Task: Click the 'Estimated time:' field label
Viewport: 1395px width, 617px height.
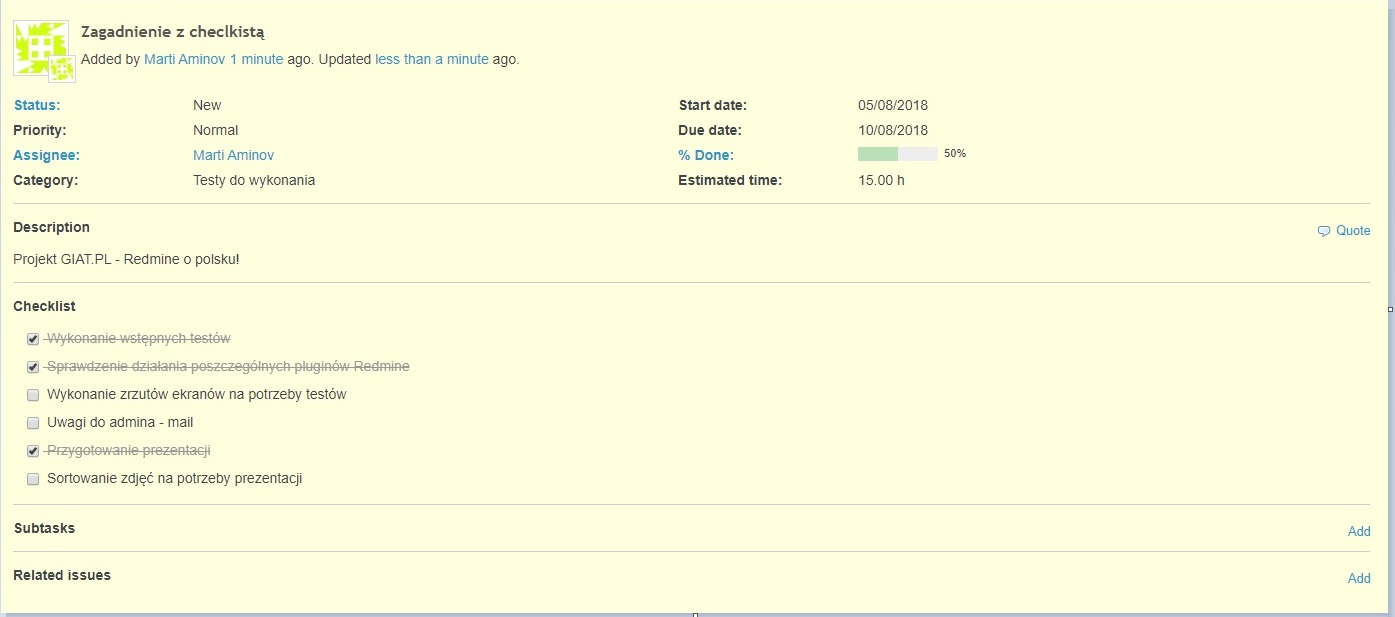Action: 730,180
